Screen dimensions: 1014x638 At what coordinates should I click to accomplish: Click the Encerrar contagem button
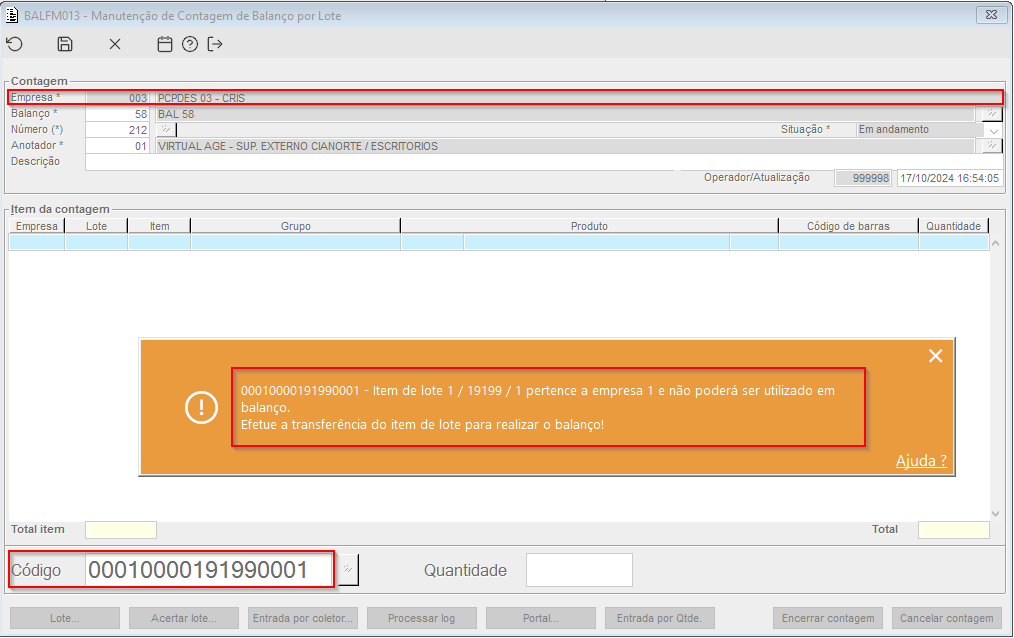coord(828,618)
